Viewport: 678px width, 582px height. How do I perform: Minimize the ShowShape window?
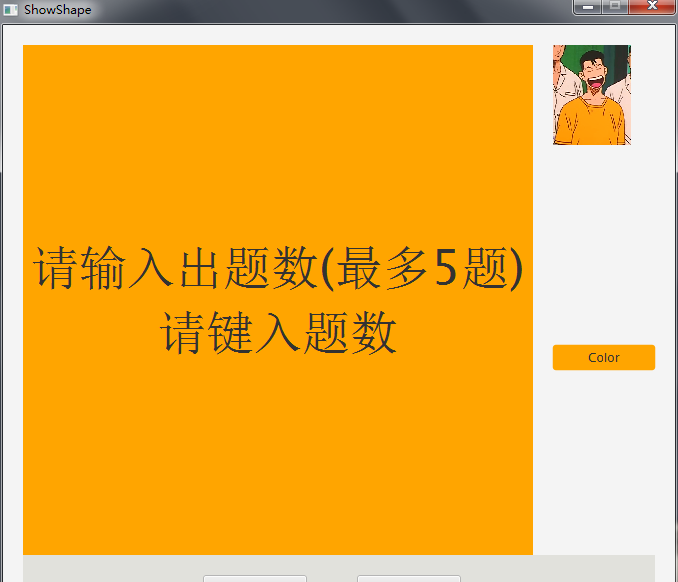[x=588, y=6]
